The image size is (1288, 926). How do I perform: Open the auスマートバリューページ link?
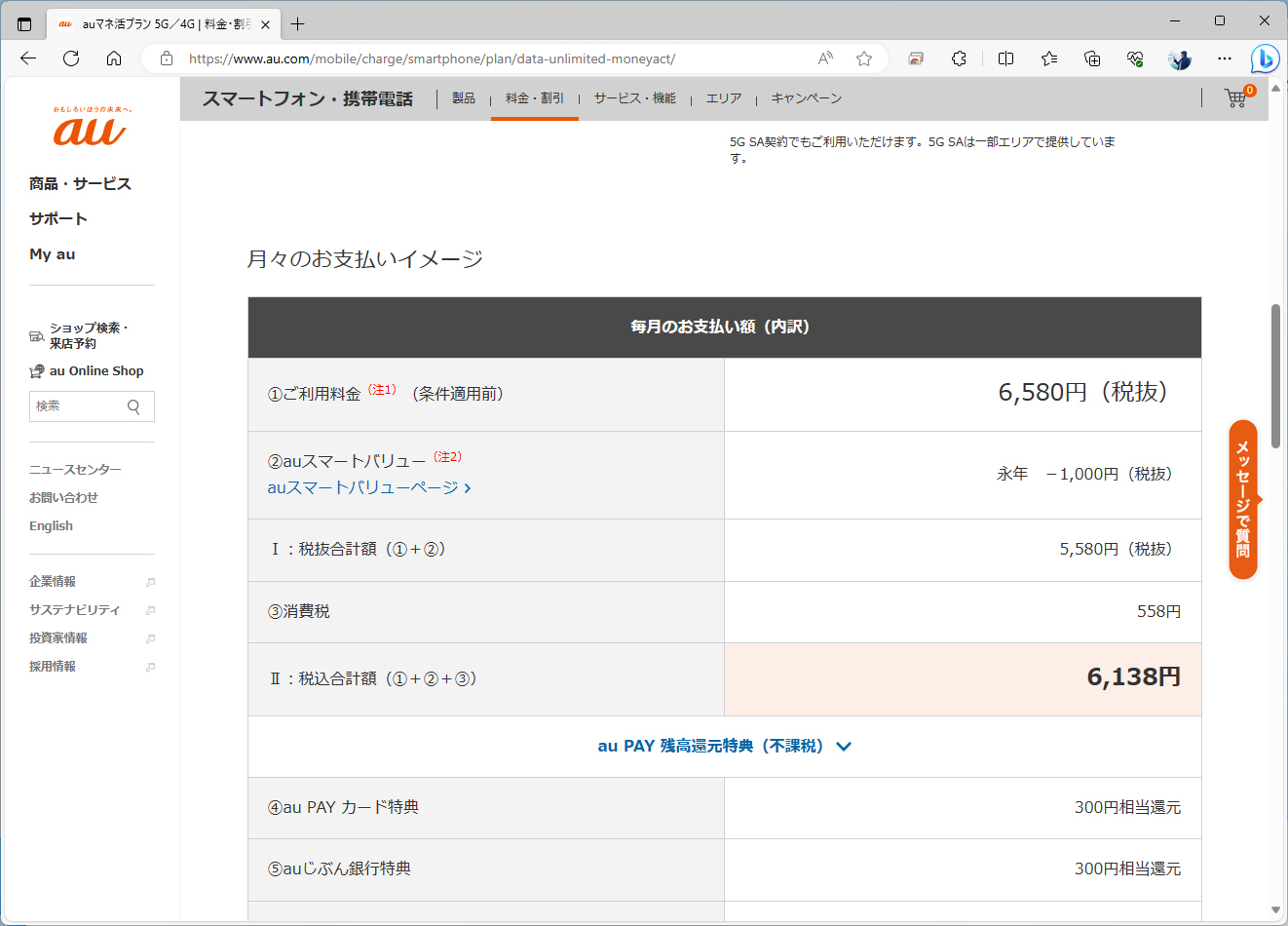(369, 487)
